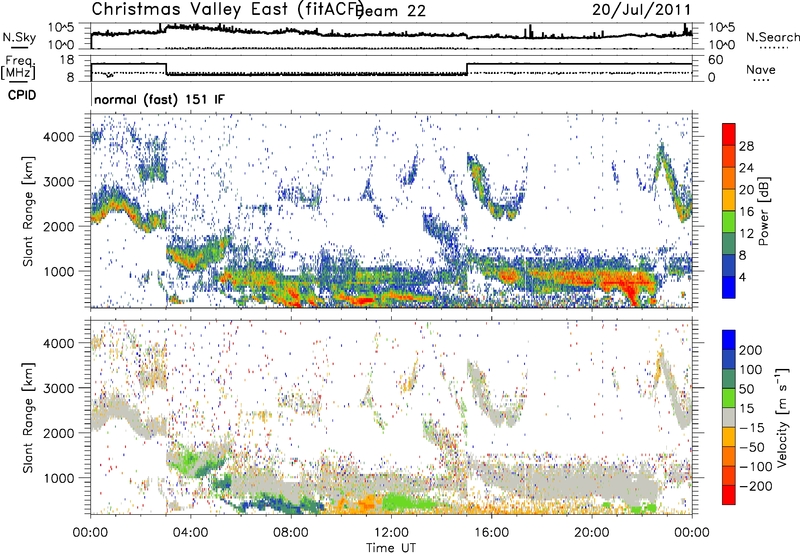Click the gray segment of the velocity colorbar
Screen dimensions: 800x554
[729, 417]
